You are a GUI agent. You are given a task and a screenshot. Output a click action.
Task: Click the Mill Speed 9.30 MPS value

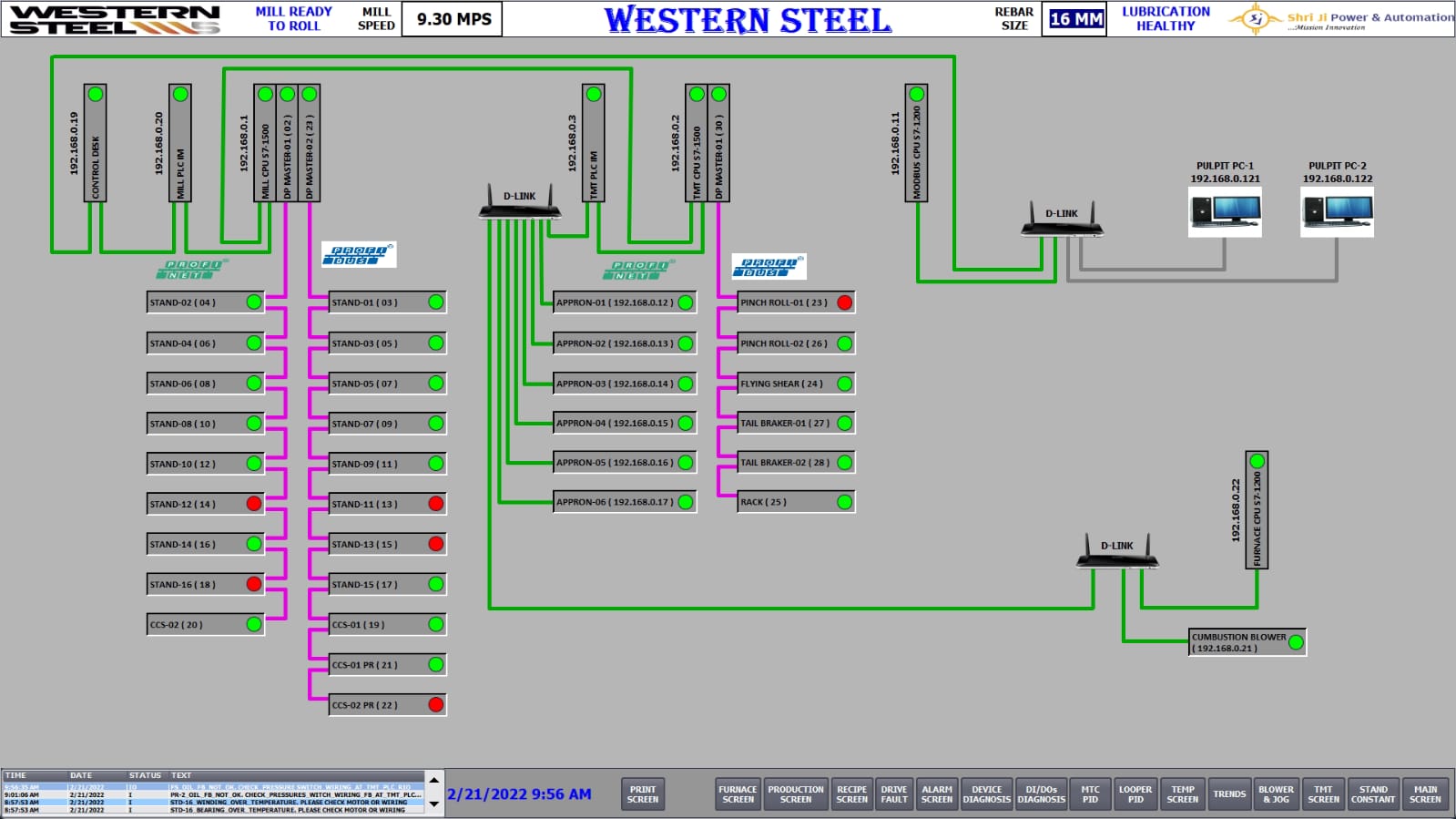[x=454, y=19]
